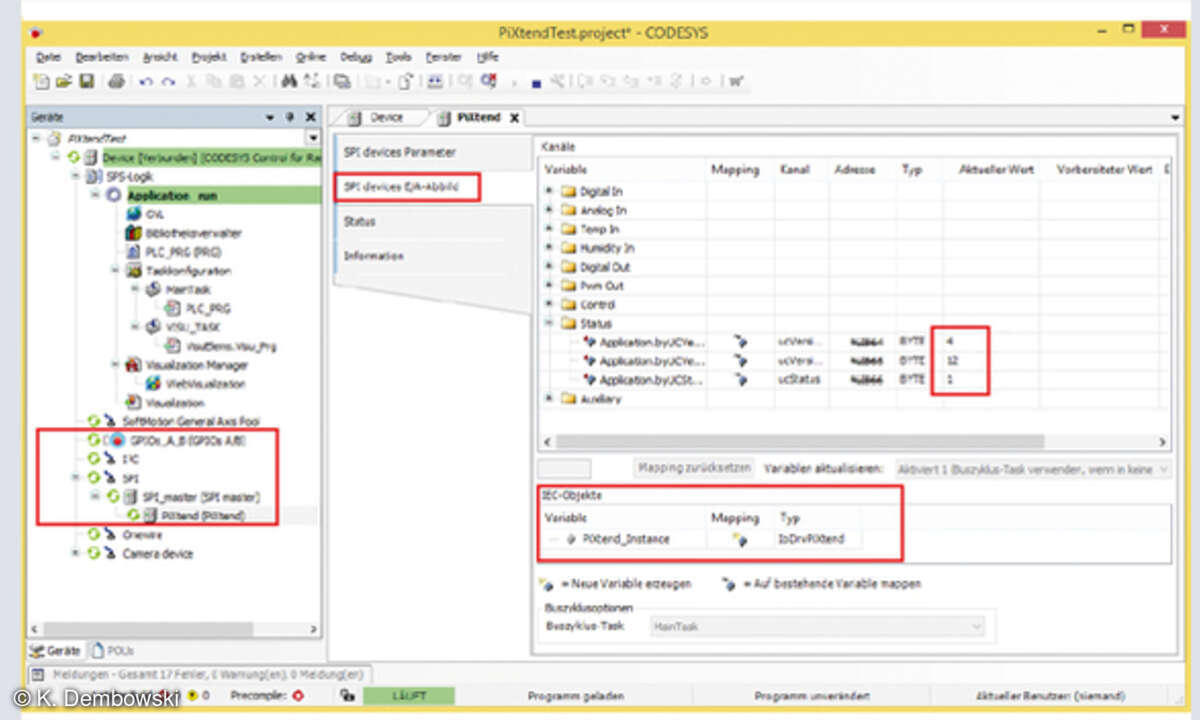The image size is (1200, 720).
Task: Click the mapping icon of PiXtend_Instance row
Action: click(739, 540)
